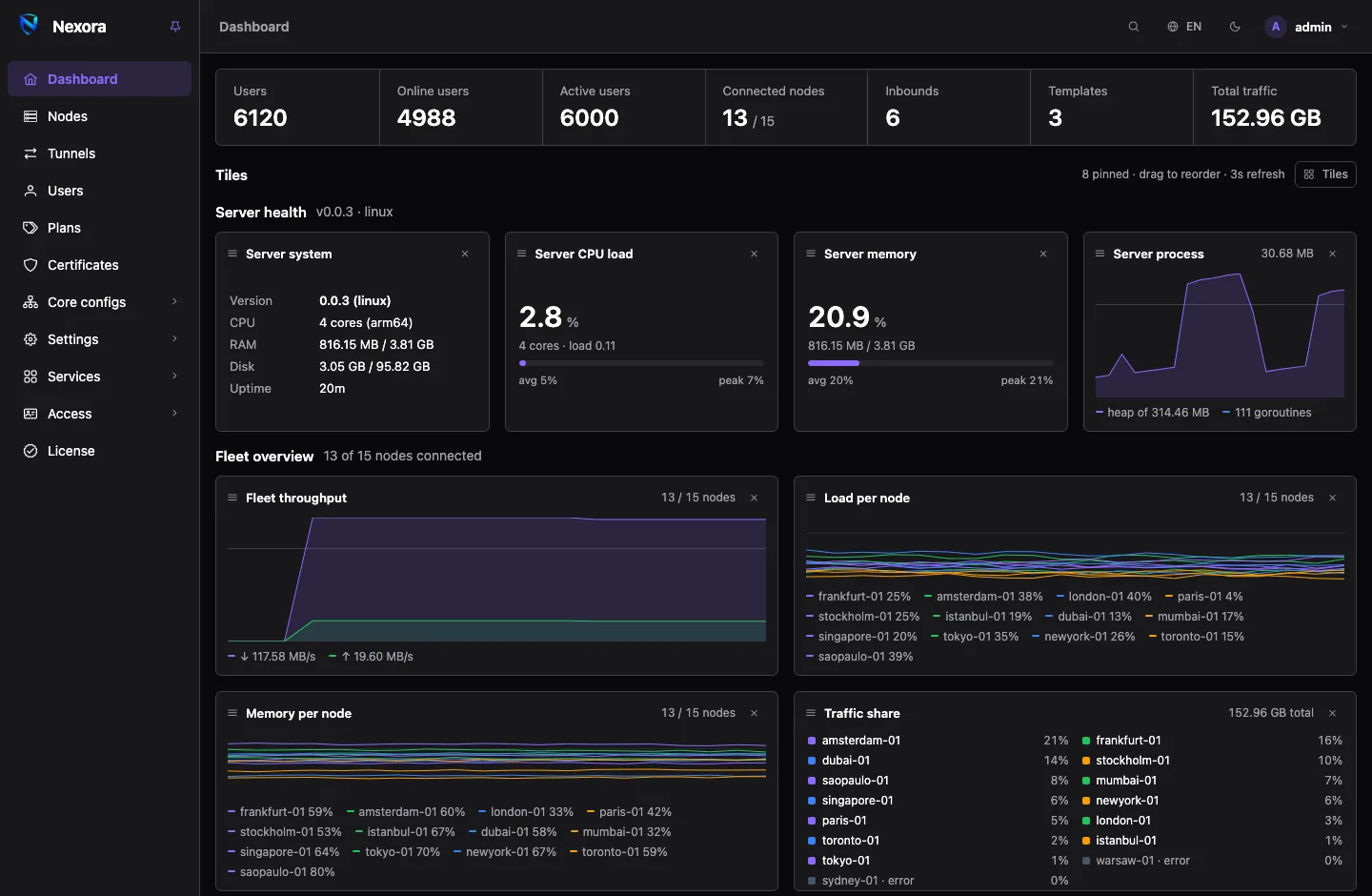This screenshot has height=896, width=1372.
Task: Expand the Services submenu chevron
Action: point(174,376)
